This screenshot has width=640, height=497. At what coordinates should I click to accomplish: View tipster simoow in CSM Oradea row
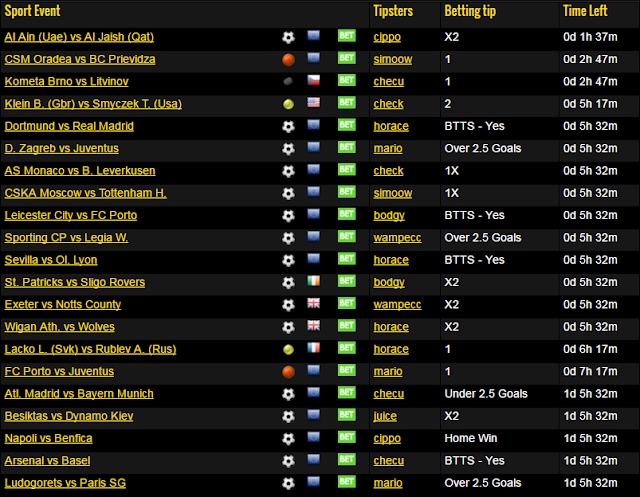click(x=393, y=60)
